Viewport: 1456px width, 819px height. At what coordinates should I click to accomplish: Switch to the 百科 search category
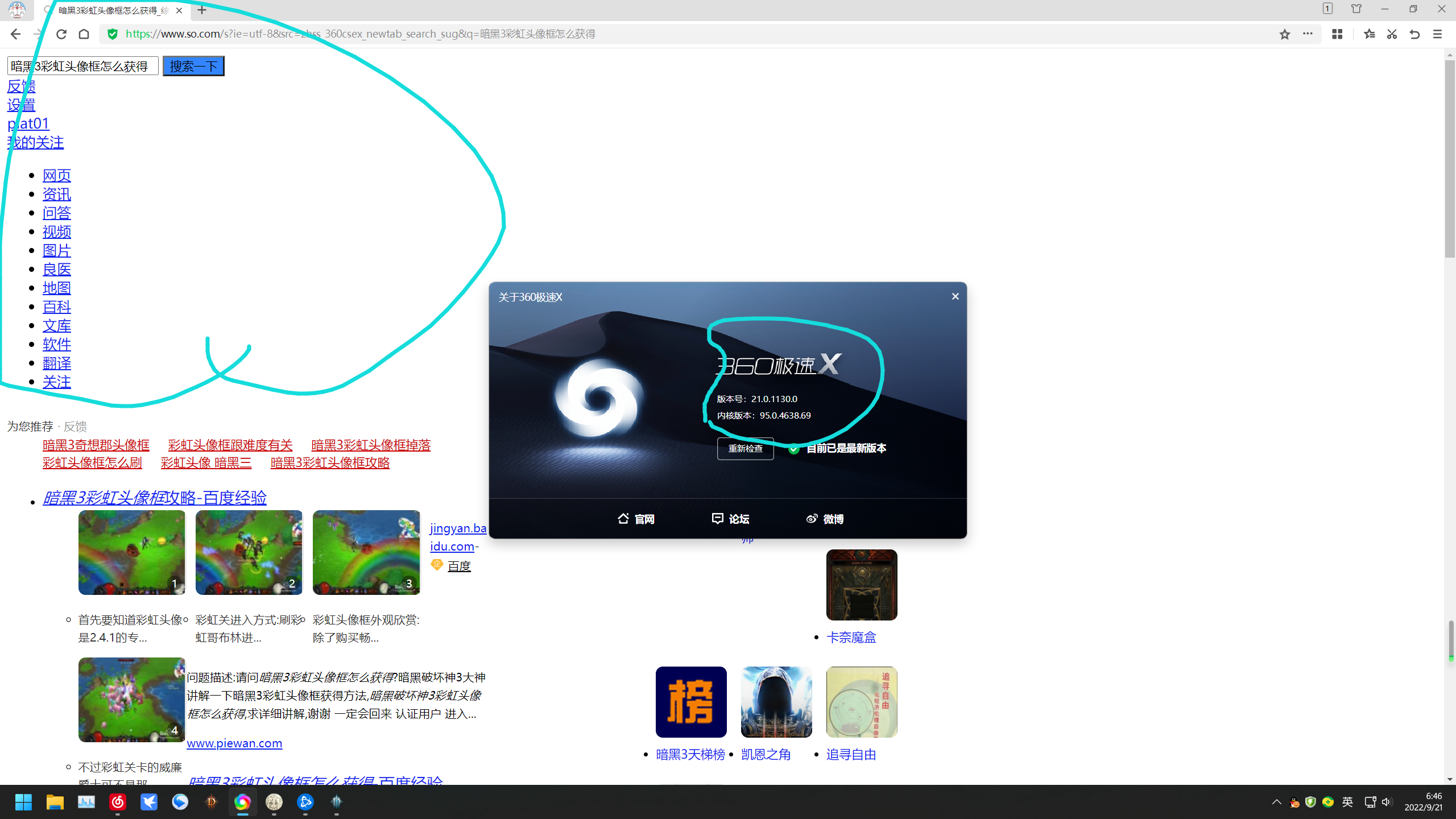(x=57, y=307)
